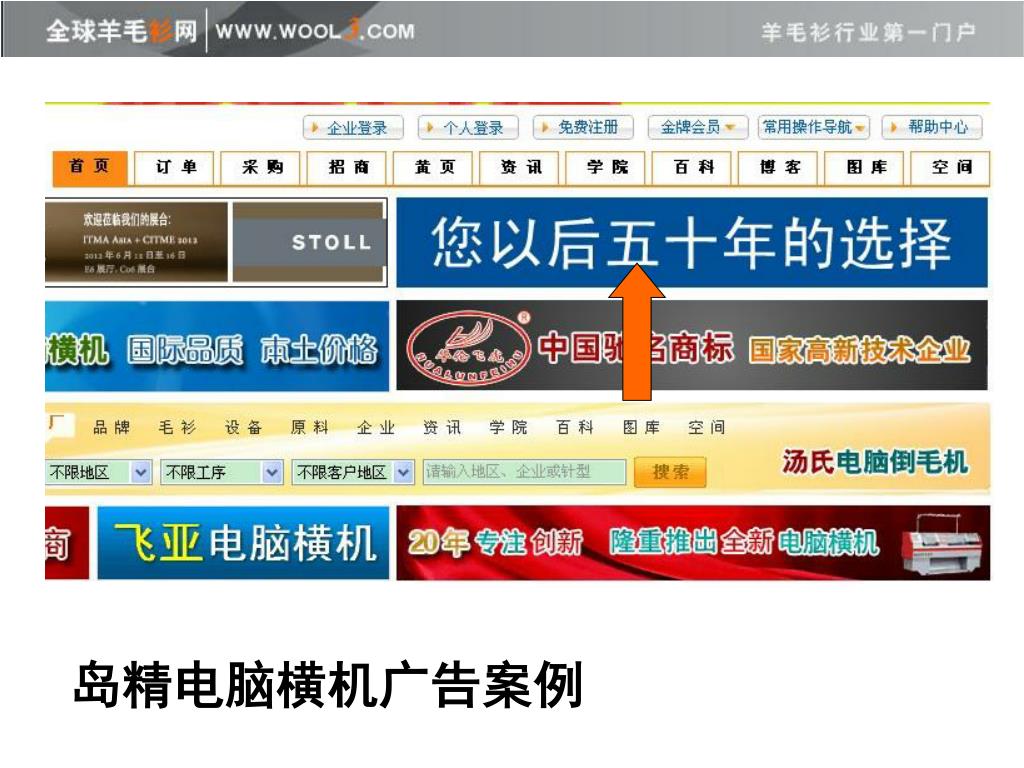Switch to the 采购 tab
This screenshot has width=1024, height=768.
coord(261,168)
